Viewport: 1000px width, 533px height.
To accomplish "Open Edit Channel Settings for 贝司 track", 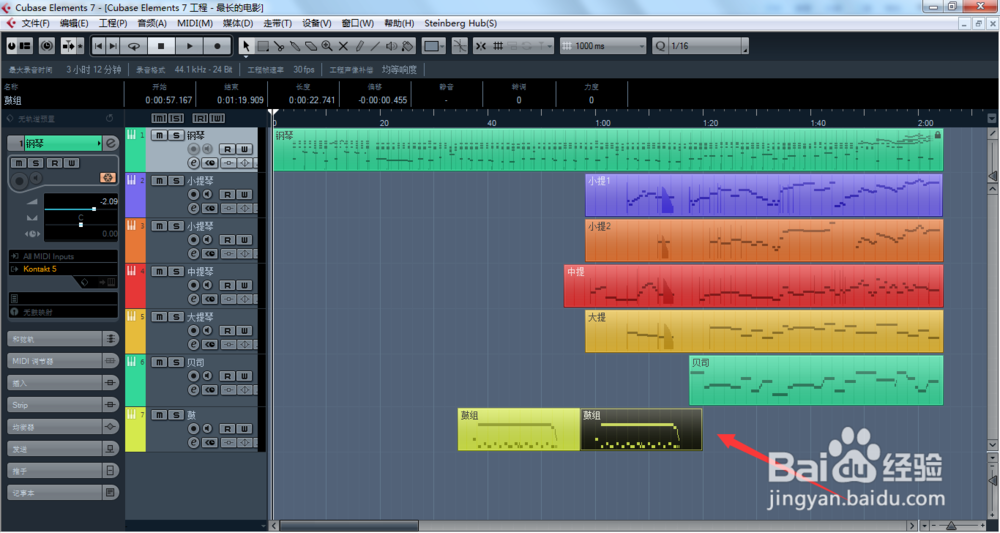I will pos(194,390).
